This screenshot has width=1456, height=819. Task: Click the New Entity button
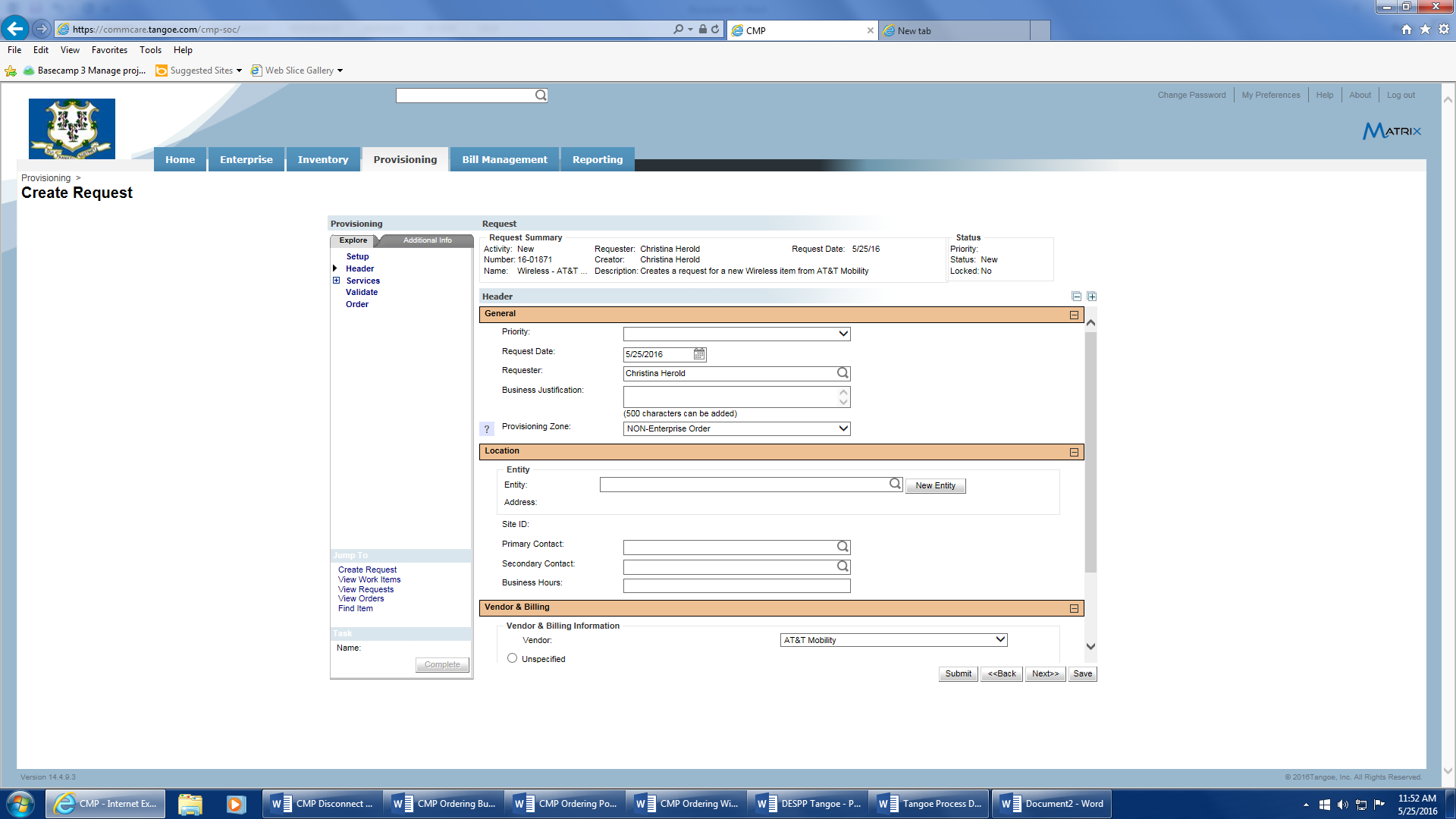(x=935, y=485)
